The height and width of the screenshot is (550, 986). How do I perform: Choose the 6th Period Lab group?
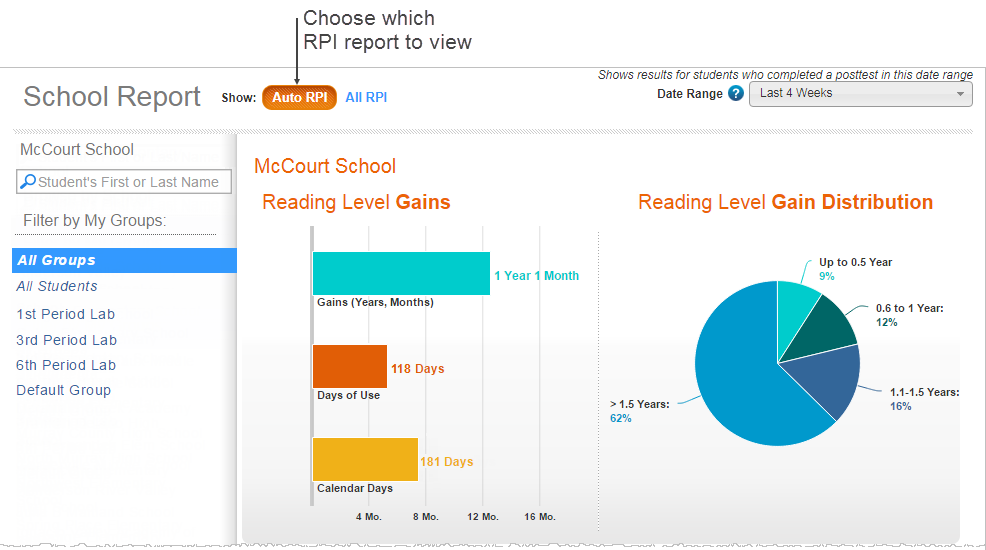tap(66, 365)
